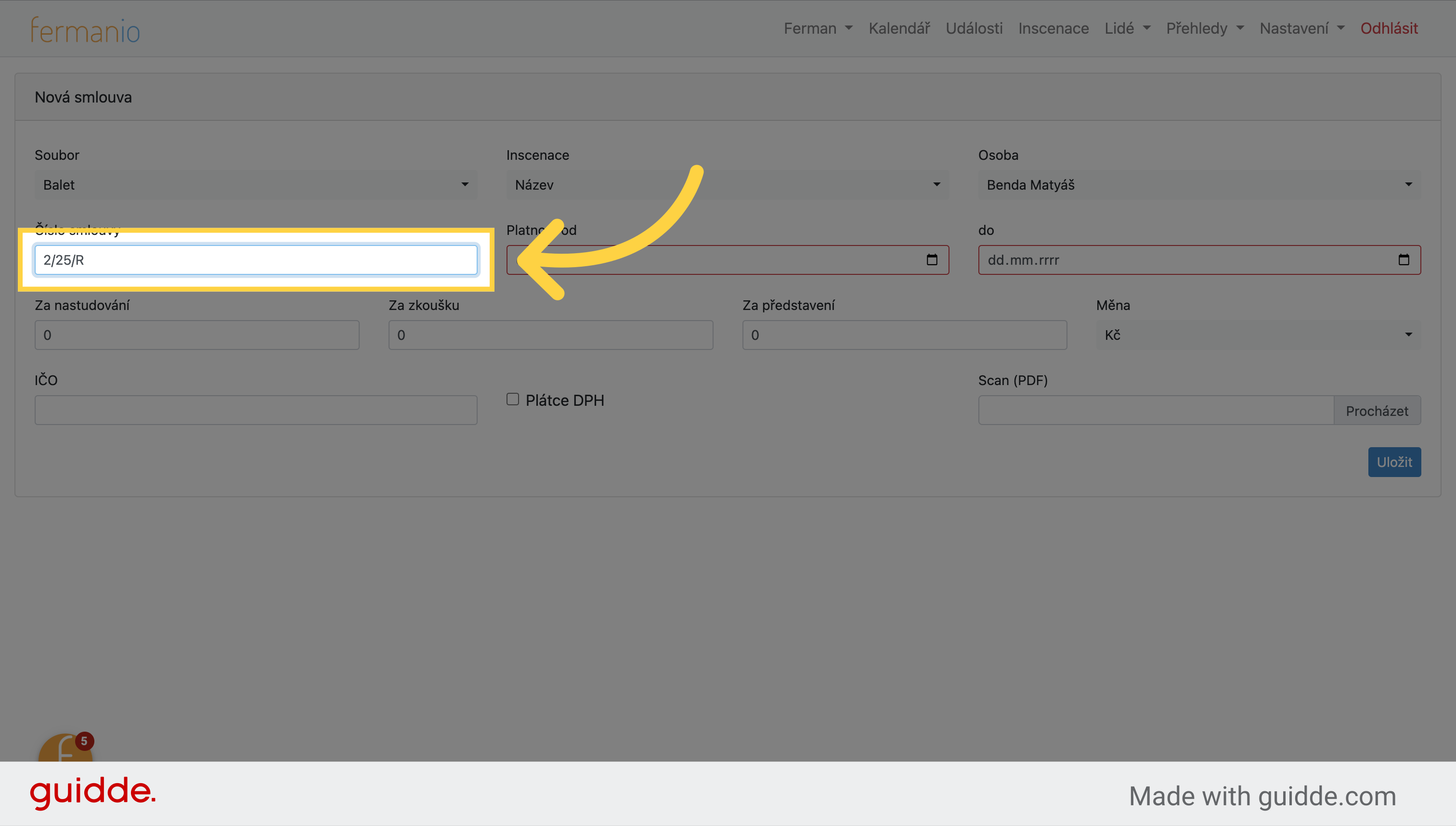
Task: Expand the Ferman menu
Action: pyautogui.click(x=818, y=28)
